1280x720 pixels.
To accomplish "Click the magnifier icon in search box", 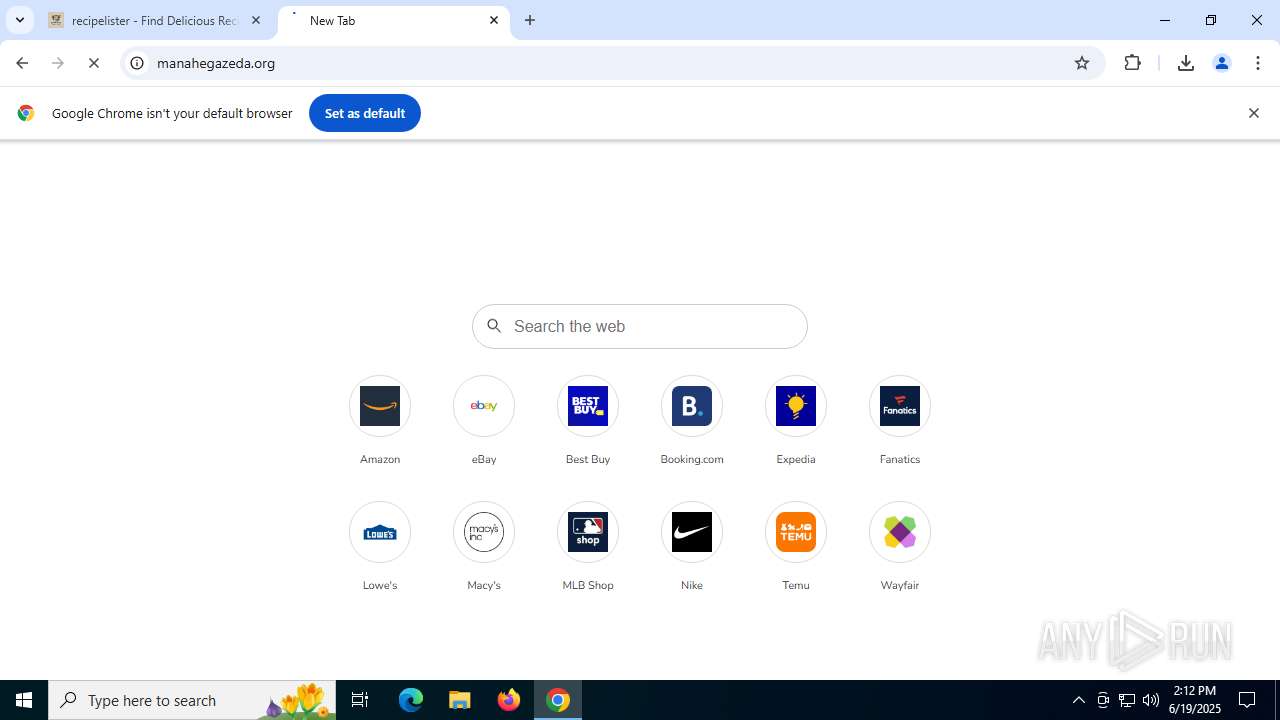I will 494,326.
